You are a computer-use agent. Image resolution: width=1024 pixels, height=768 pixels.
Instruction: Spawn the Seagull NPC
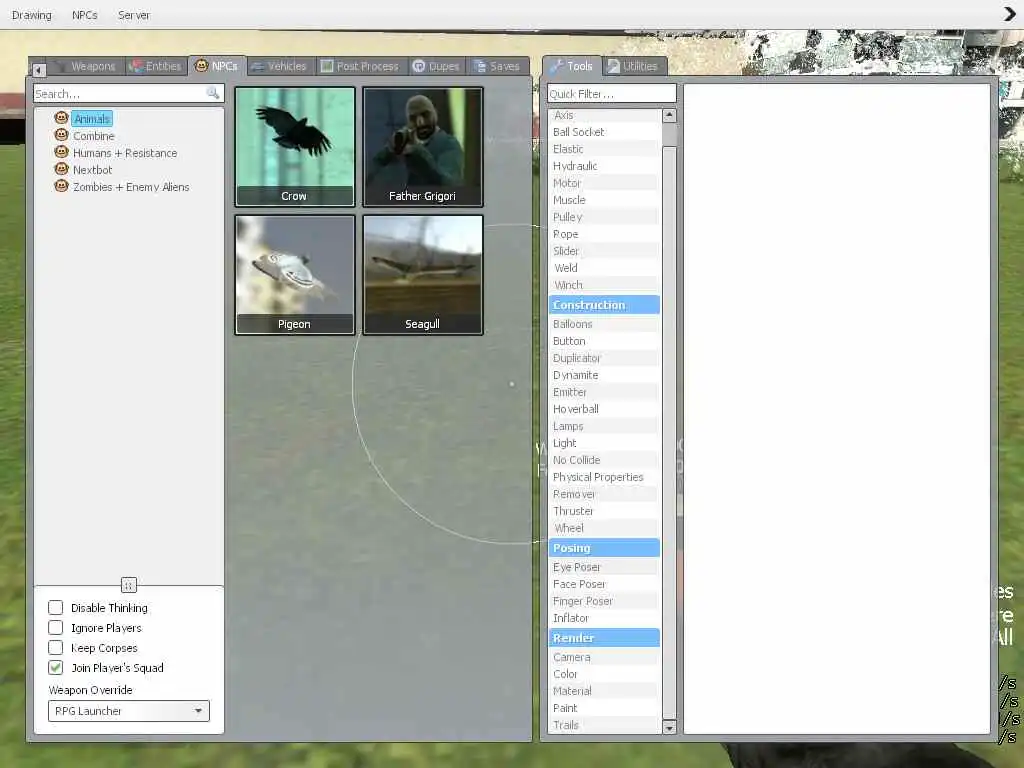click(423, 275)
